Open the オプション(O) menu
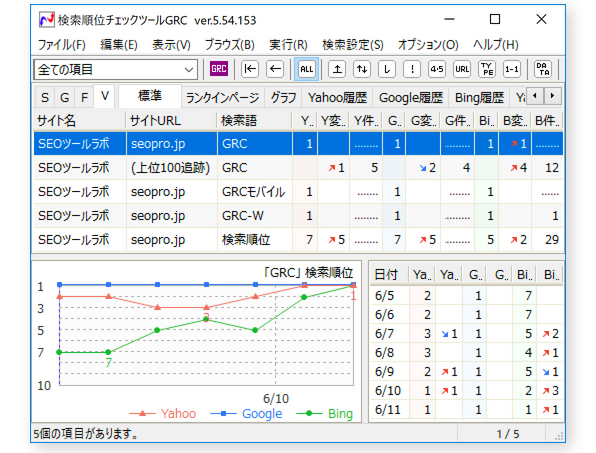This screenshot has height=453, width=596. tap(428, 45)
